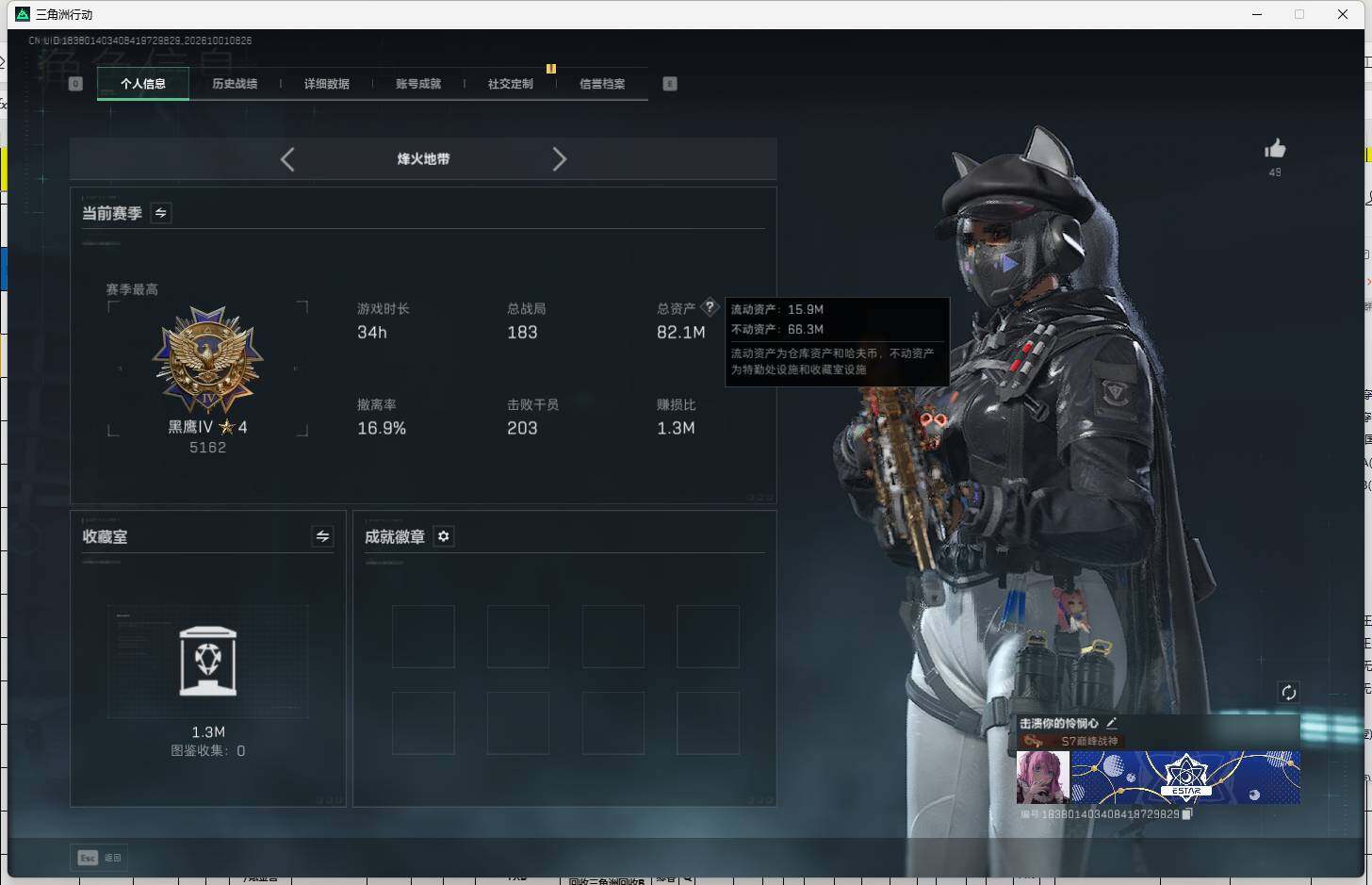The image size is (1372, 885).
Task: Go to next mode with right arrow
Action: point(559,159)
